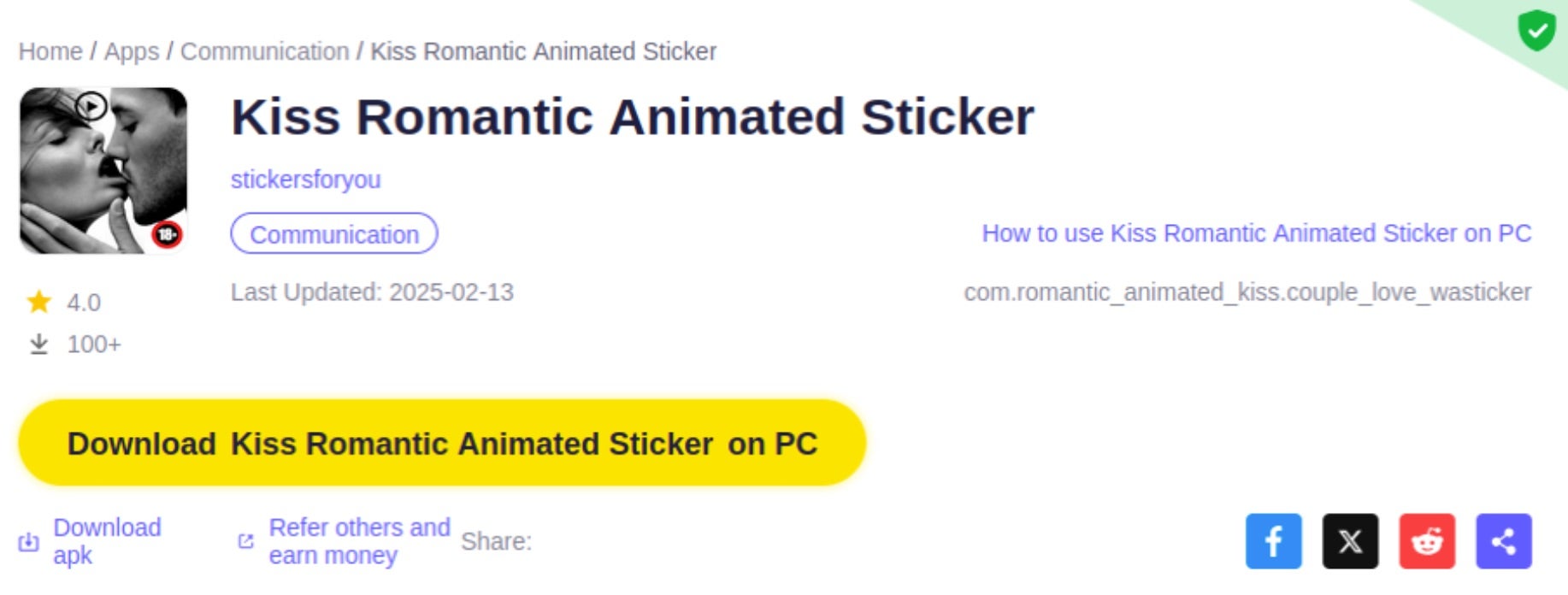Share the app on Reddit

pos(1426,541)
